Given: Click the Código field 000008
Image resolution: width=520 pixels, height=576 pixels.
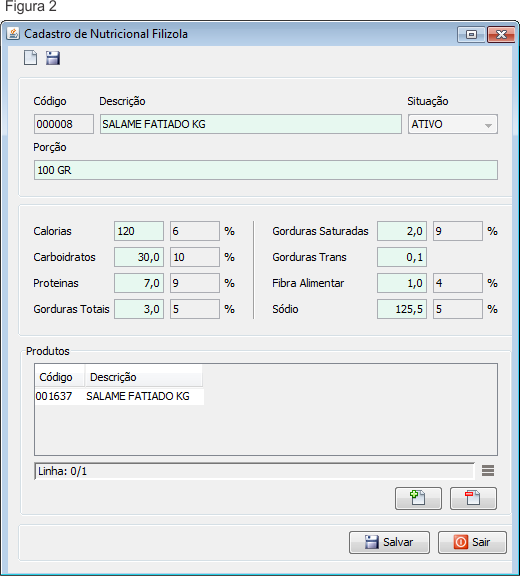Looking at the screenshot, I should 64,124.
